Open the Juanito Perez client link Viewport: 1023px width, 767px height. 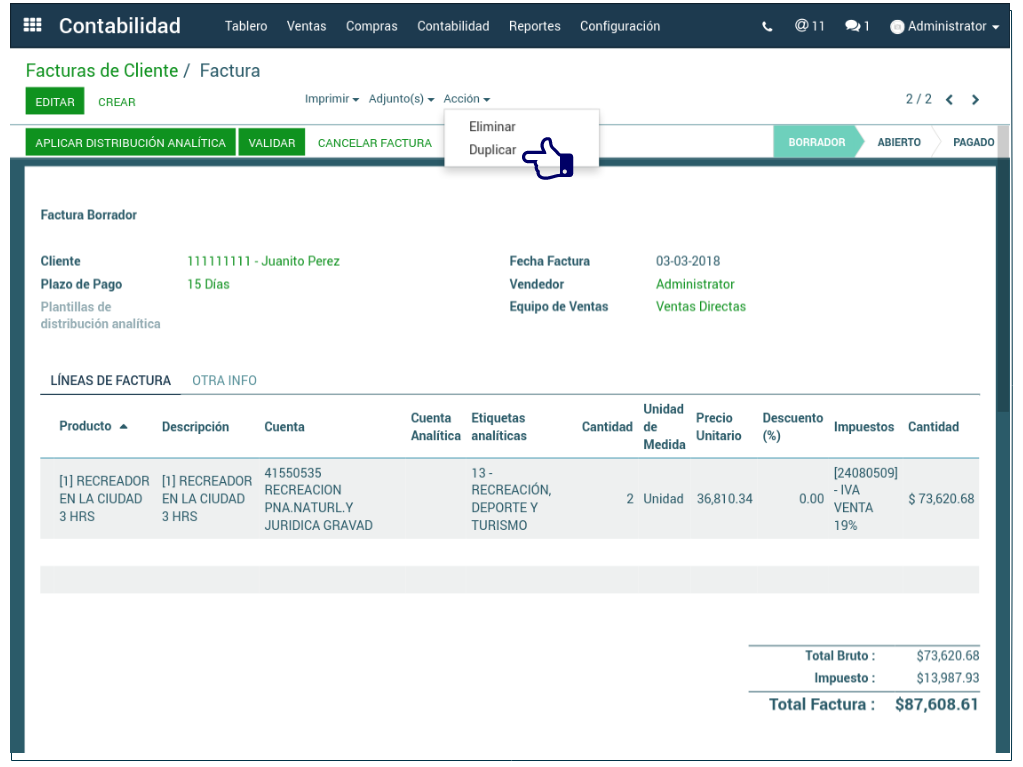263,261
